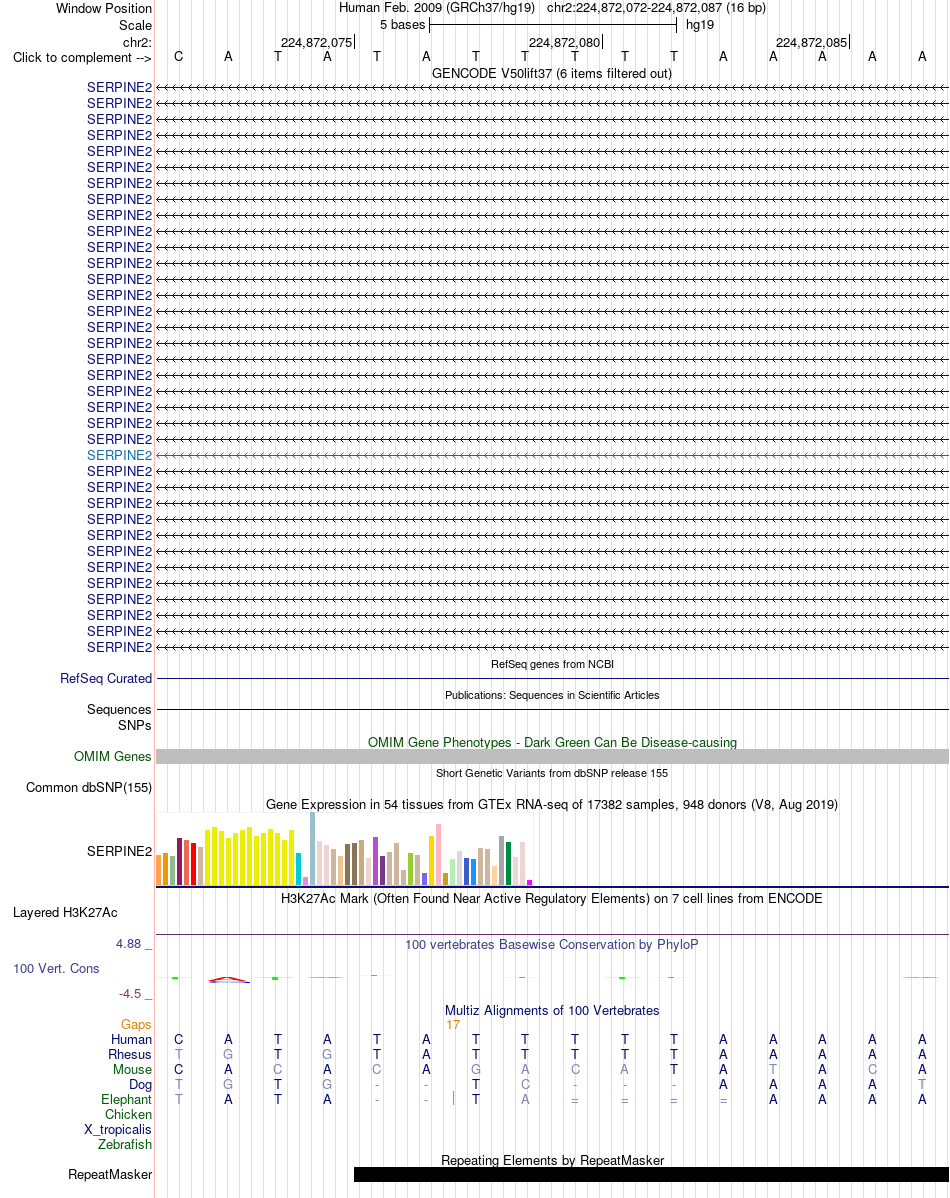This screenshot has height=1198, width=950.
Task: Click the 'chr2:' ruler label
Action: 138,42
